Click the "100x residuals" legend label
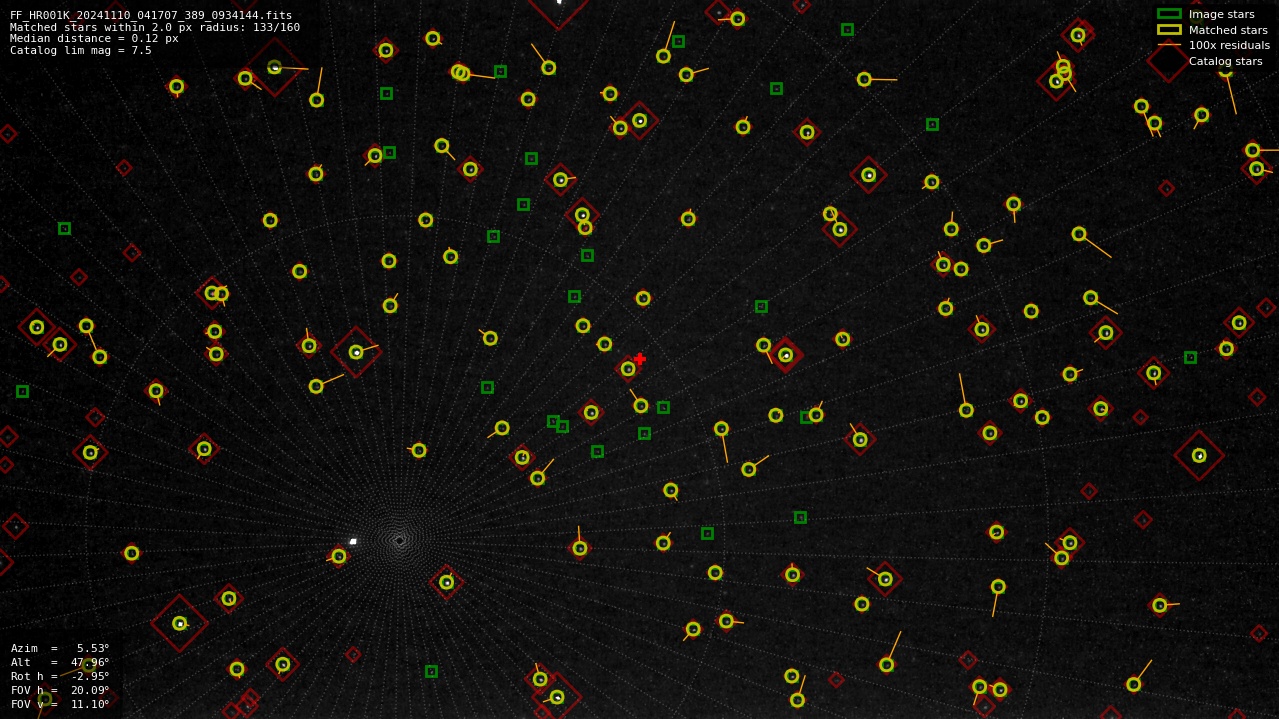This screenshot has height=719, width=1279. (1229, 45)
